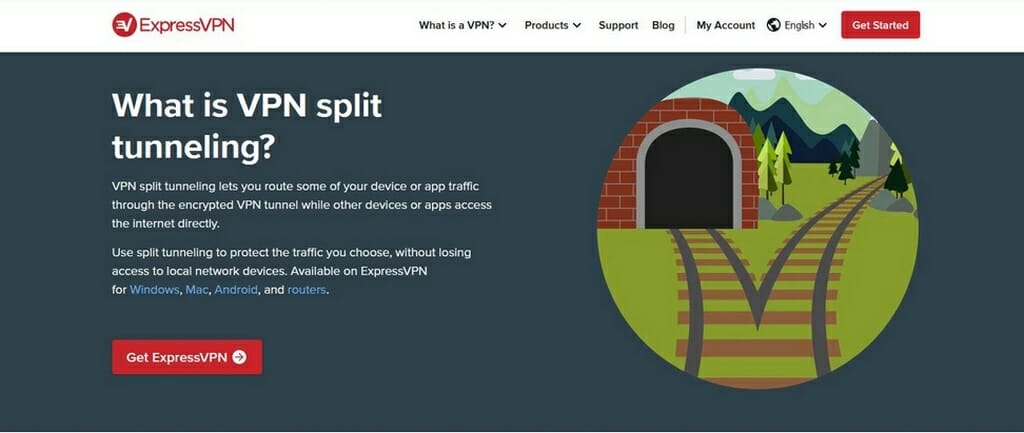
Task: Click the split tunnel railway illustration
Action: click(x=758, y=229)
